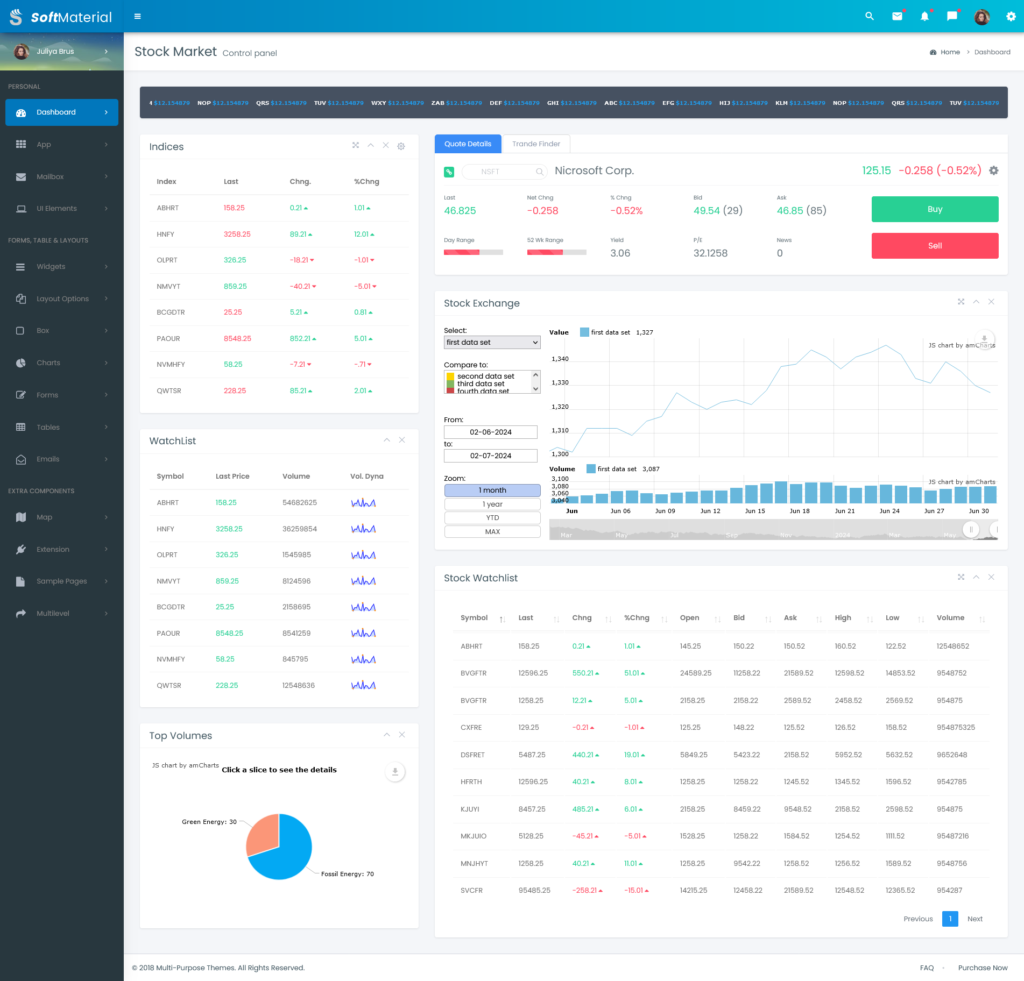Image resolution: width=1024 pixels, height=981 pixels.
Task: Expand the Charts sidebar menu
Action: point(60,363)
